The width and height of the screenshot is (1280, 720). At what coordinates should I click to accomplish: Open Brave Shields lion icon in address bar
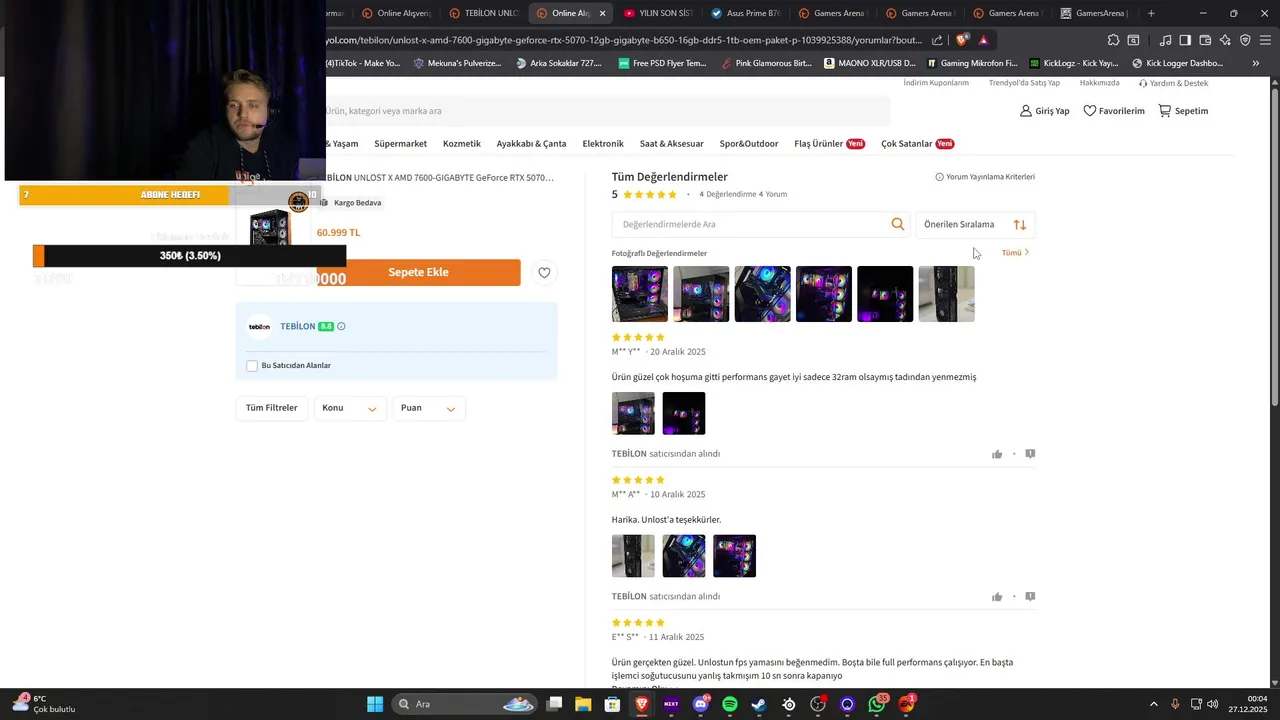click(x=962, y=40)
